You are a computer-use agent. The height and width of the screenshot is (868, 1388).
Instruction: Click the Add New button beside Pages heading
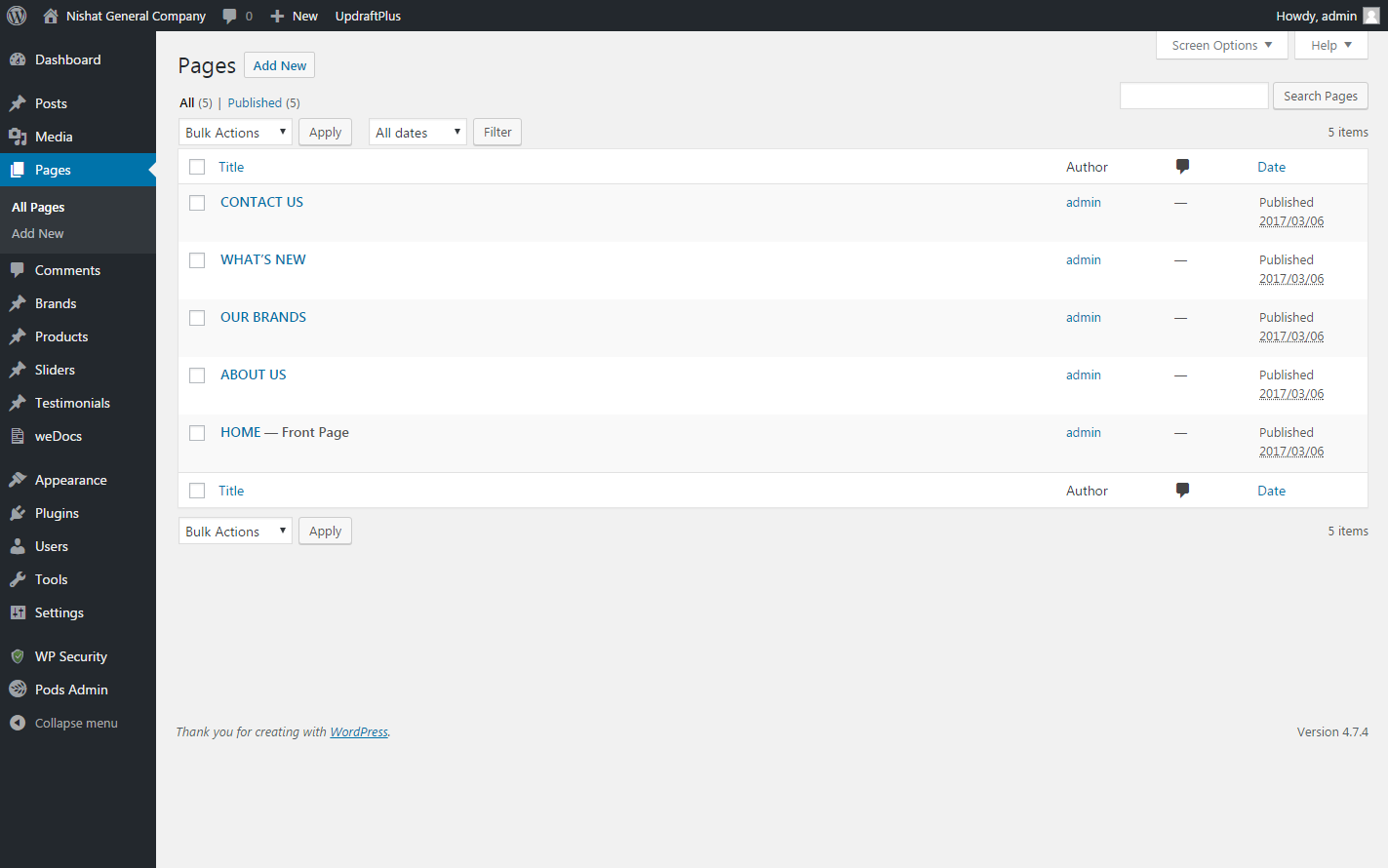click(279, 65)
